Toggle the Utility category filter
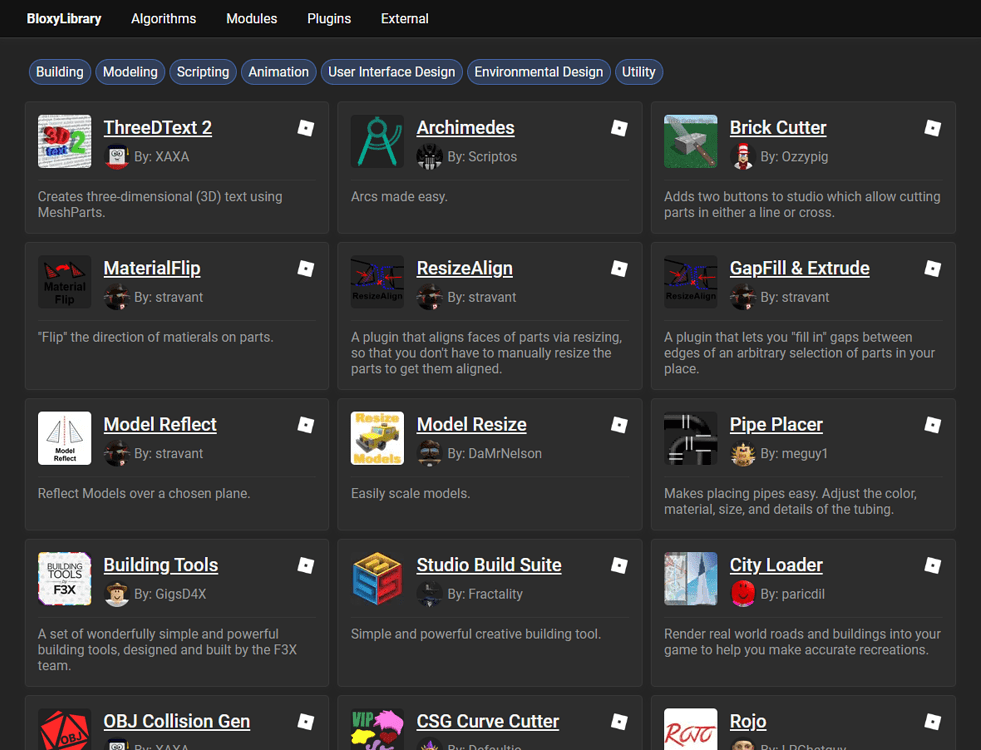This screenshot has height=750, width=981. (639, 72)
